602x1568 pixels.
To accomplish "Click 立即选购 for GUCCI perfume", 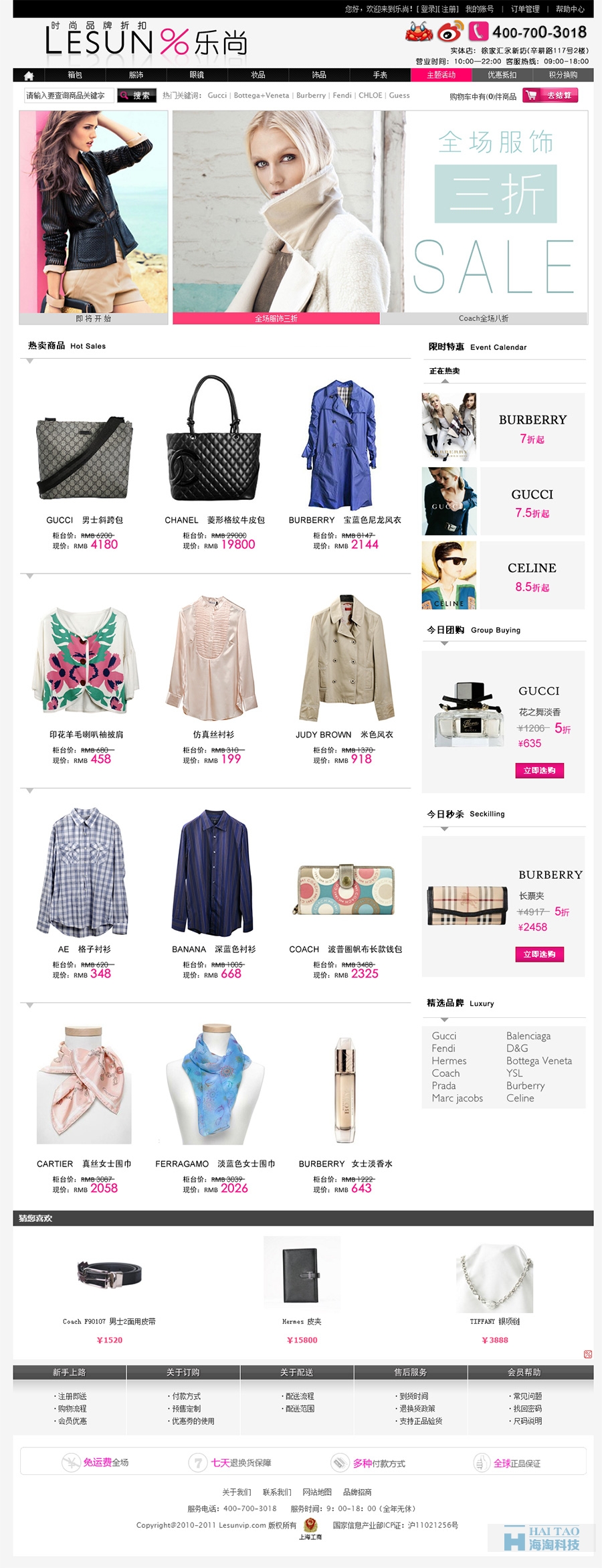I will [539, 770].
